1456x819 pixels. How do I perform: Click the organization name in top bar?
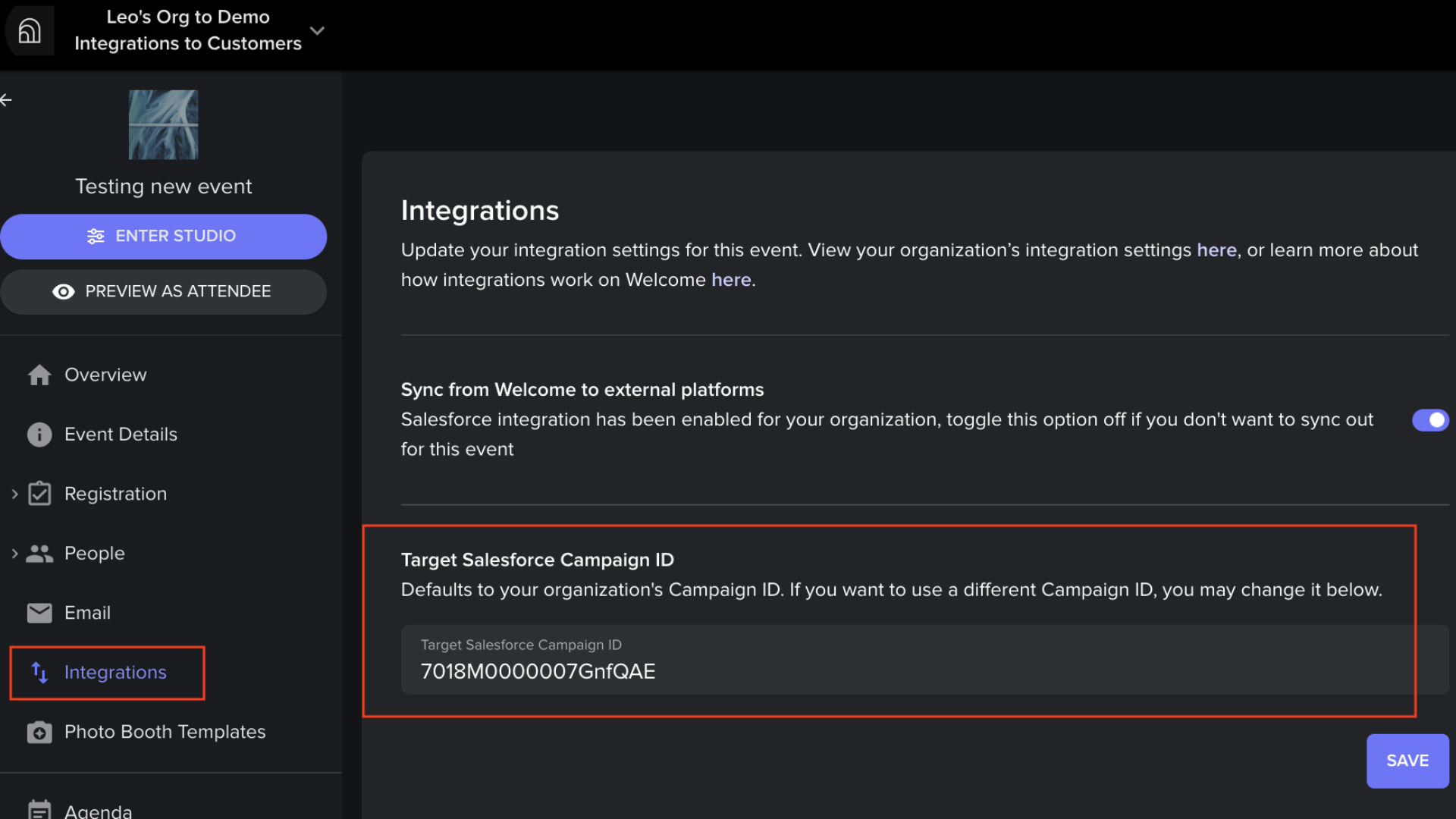(x=188, y=30)
